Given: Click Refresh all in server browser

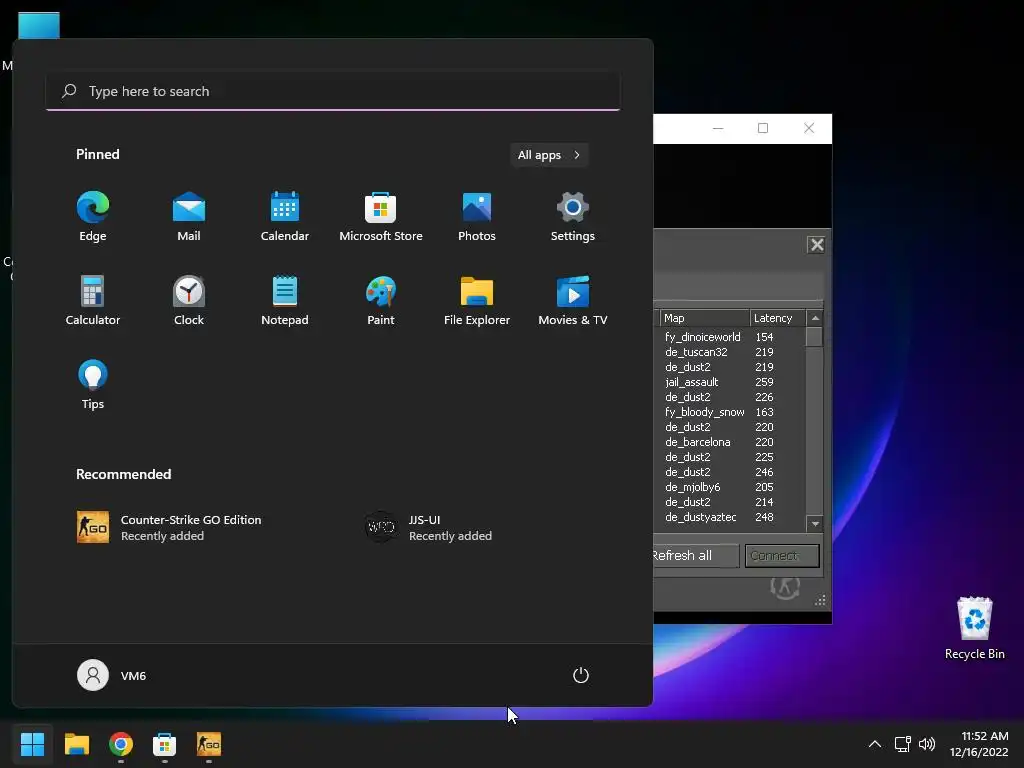Looking at the screenshot, I should click(x=696, y=556).
